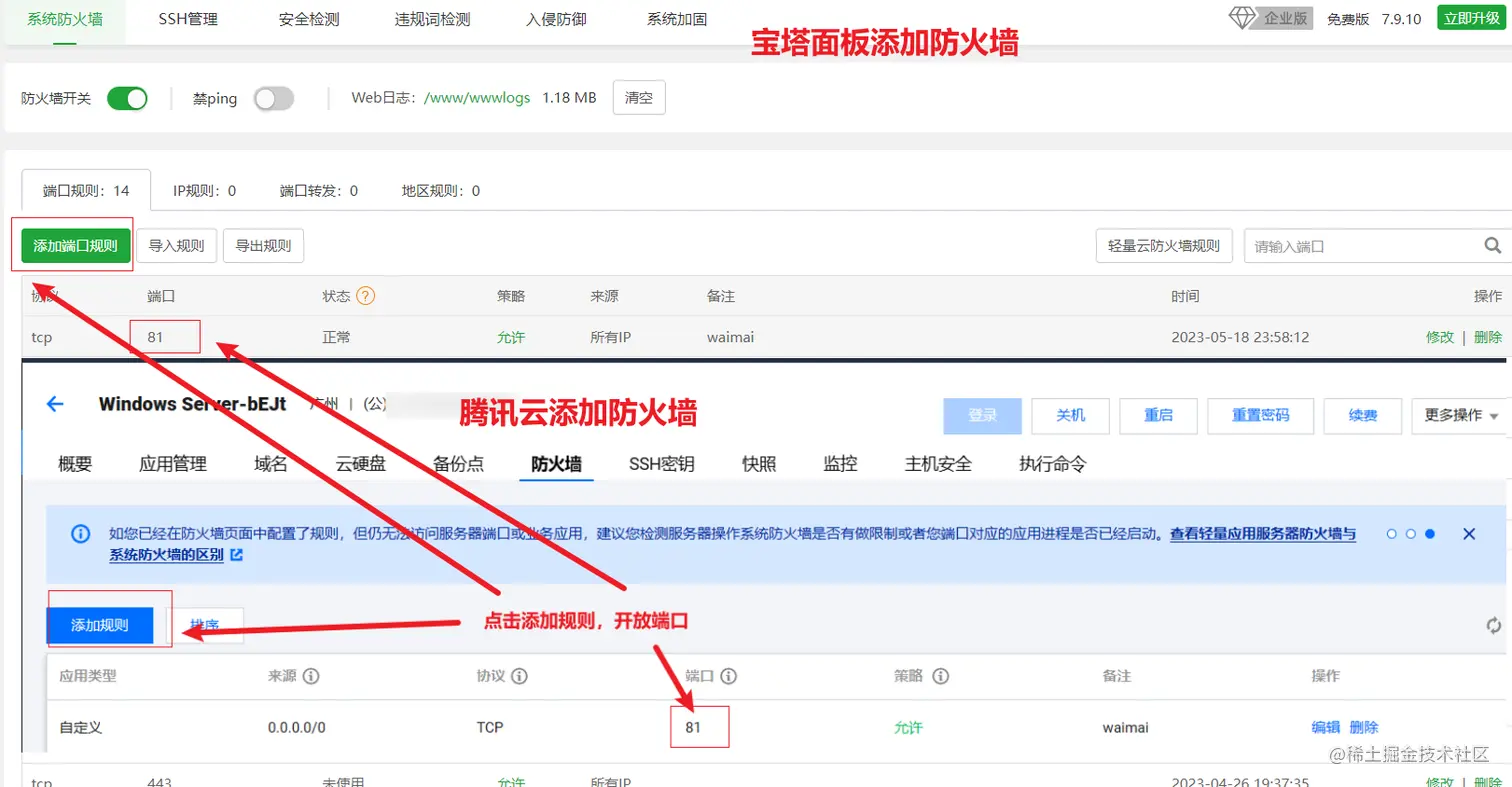Open the 备份点 tab

coord(459,464)
